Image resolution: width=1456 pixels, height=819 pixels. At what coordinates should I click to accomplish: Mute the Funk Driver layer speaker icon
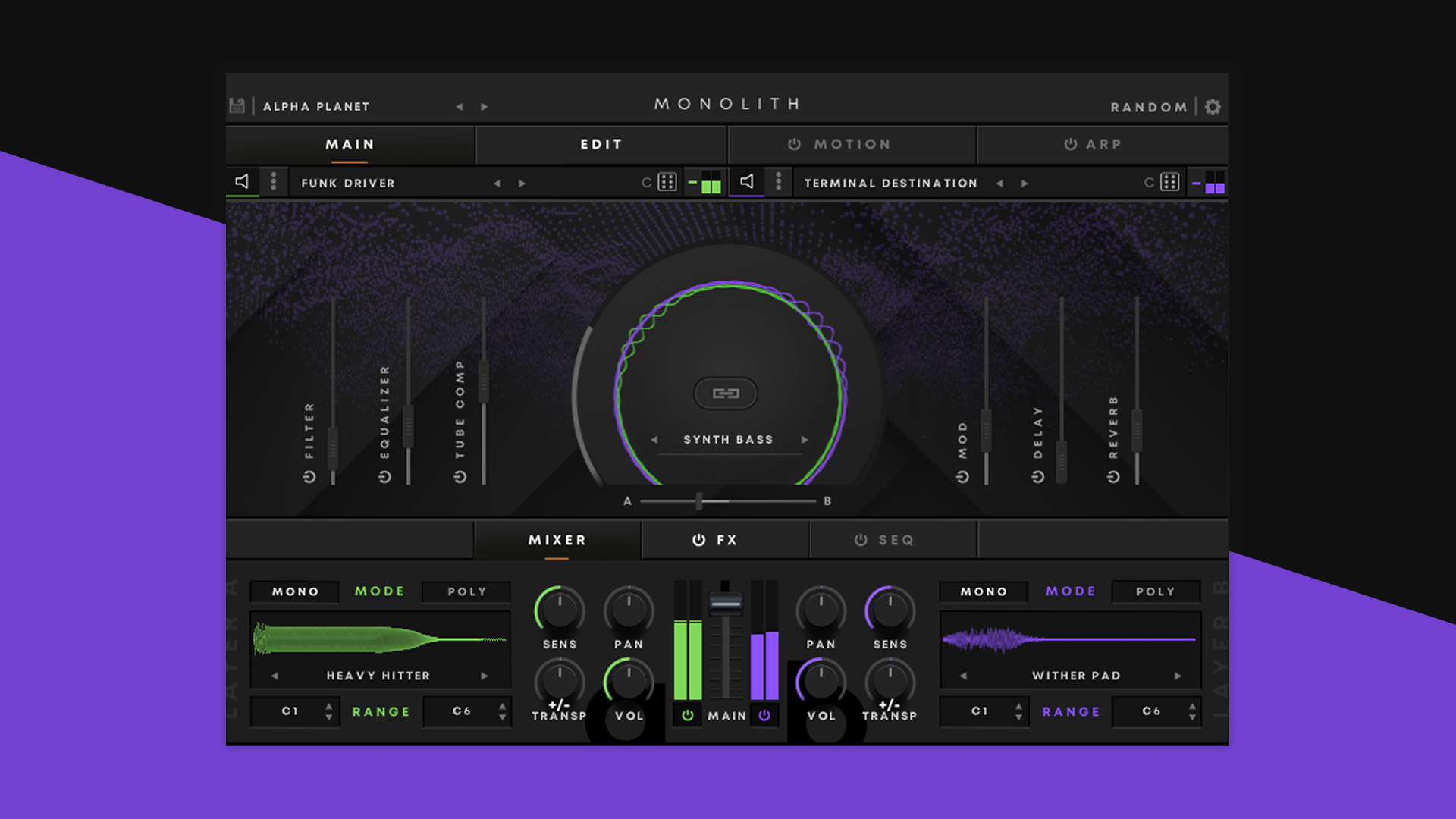(243, 182)
